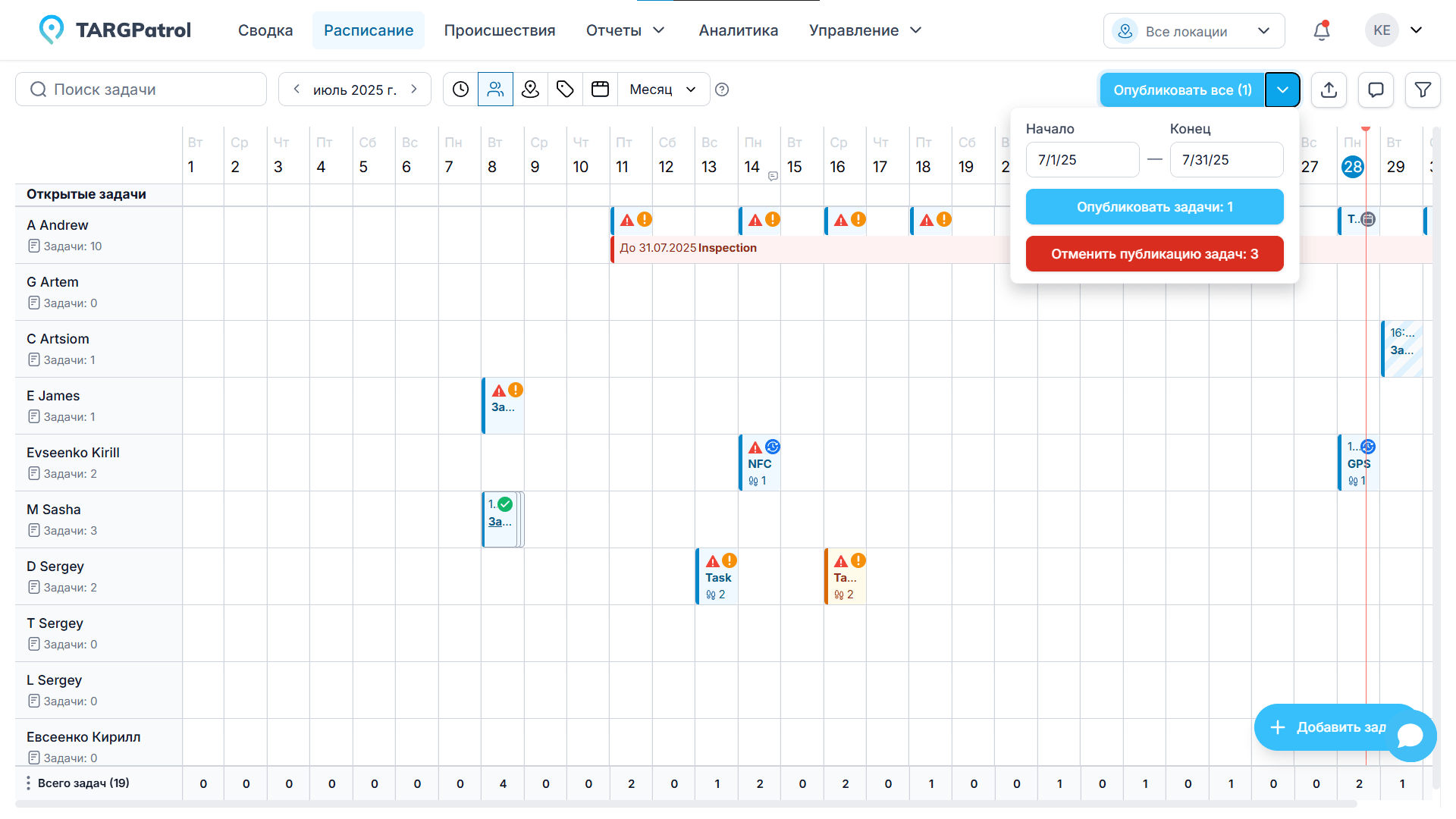Click Отменить публикацию задач: 3
The image size is (1456, 819).
coord(1154,253)
